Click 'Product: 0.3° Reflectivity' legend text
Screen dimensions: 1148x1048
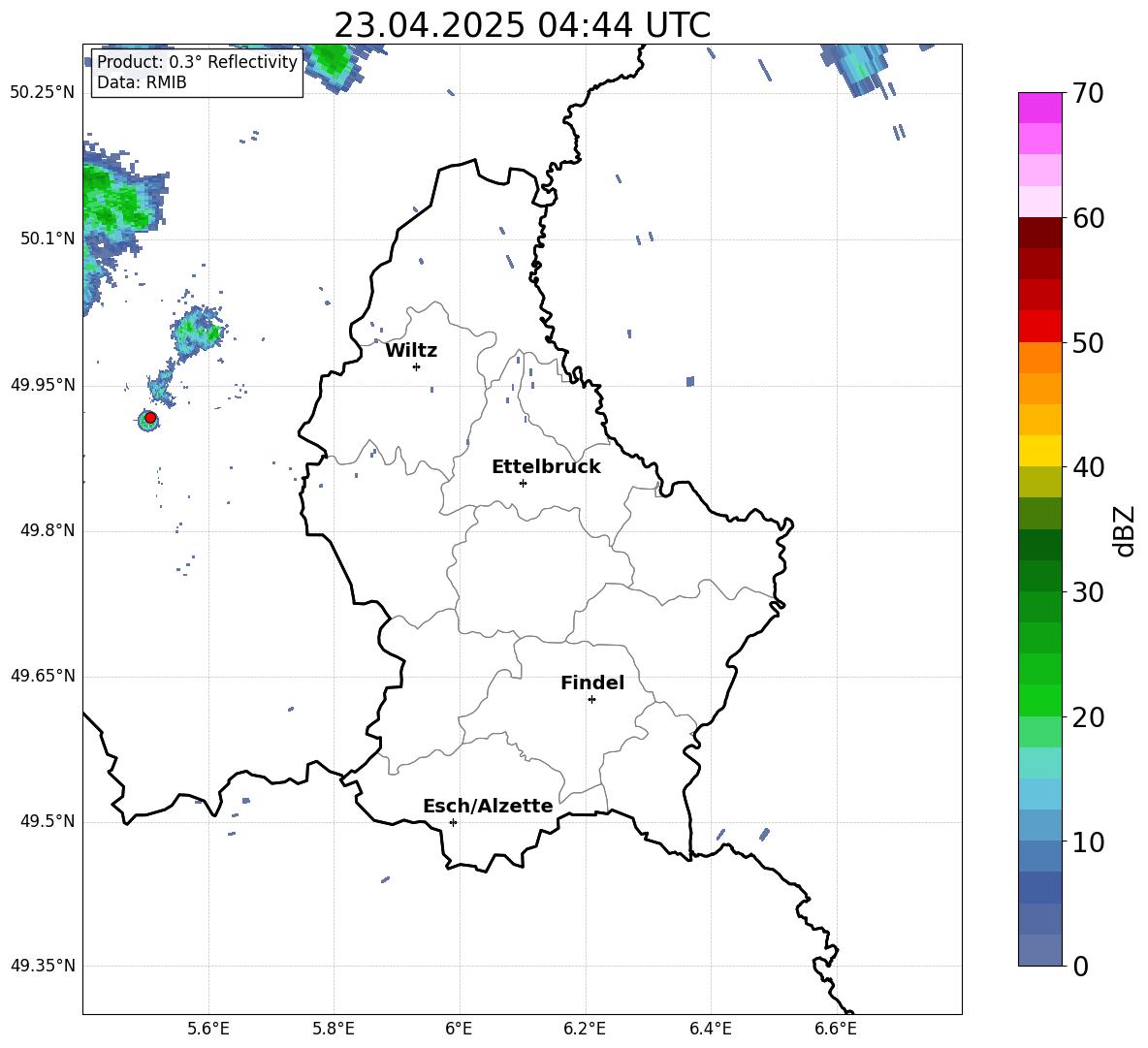click(x=197, y=62)
